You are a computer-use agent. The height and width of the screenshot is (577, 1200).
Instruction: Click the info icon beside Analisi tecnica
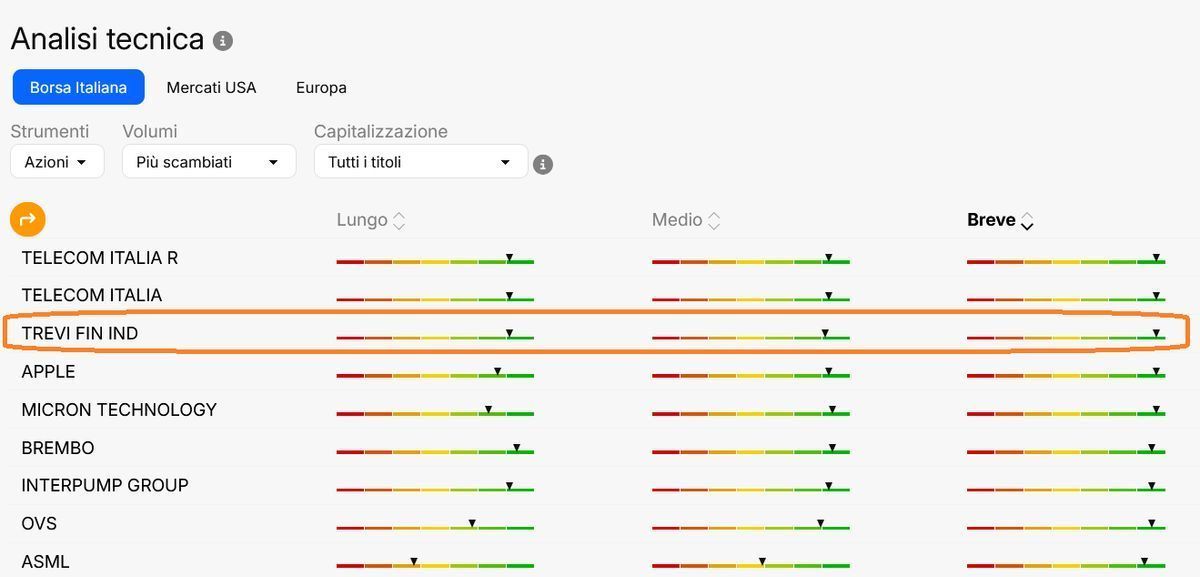click(x=223, y=41)
